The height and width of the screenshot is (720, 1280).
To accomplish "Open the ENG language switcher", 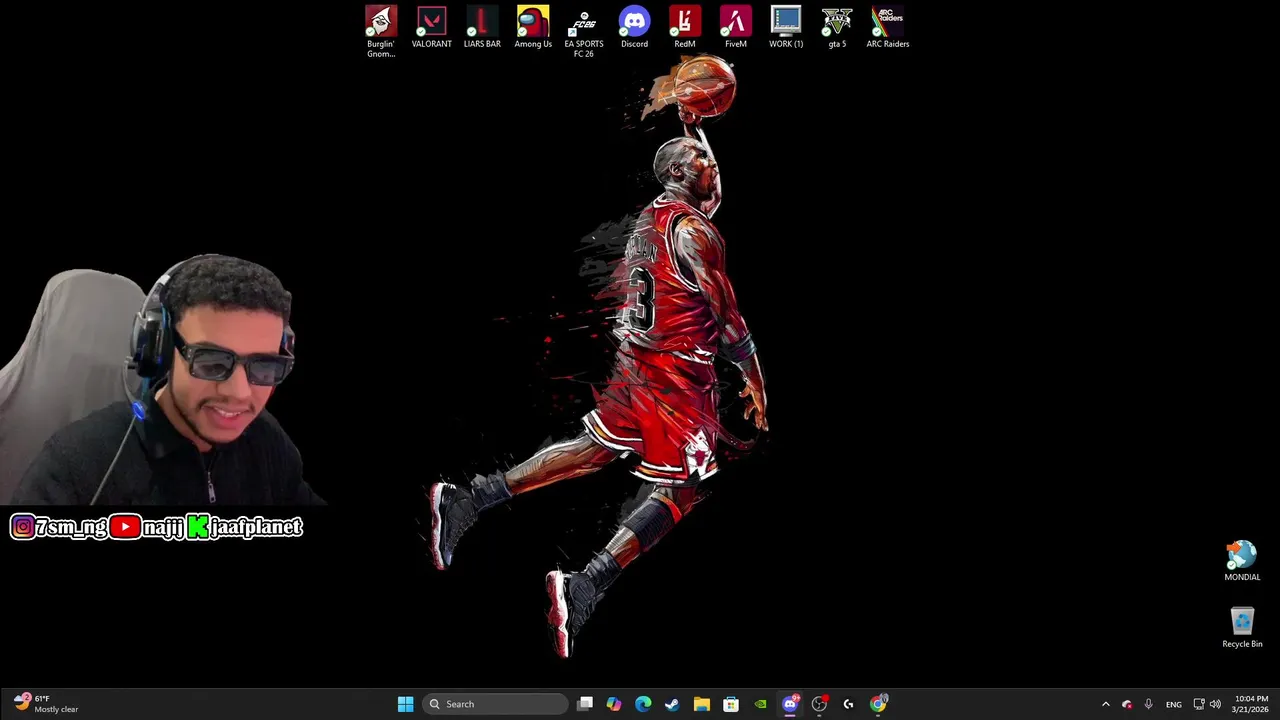I will pyautogui.click(x=1174, y=704).
